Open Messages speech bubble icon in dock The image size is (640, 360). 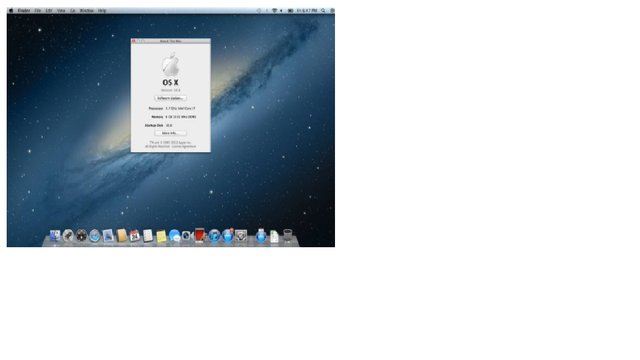pos(174,236)
